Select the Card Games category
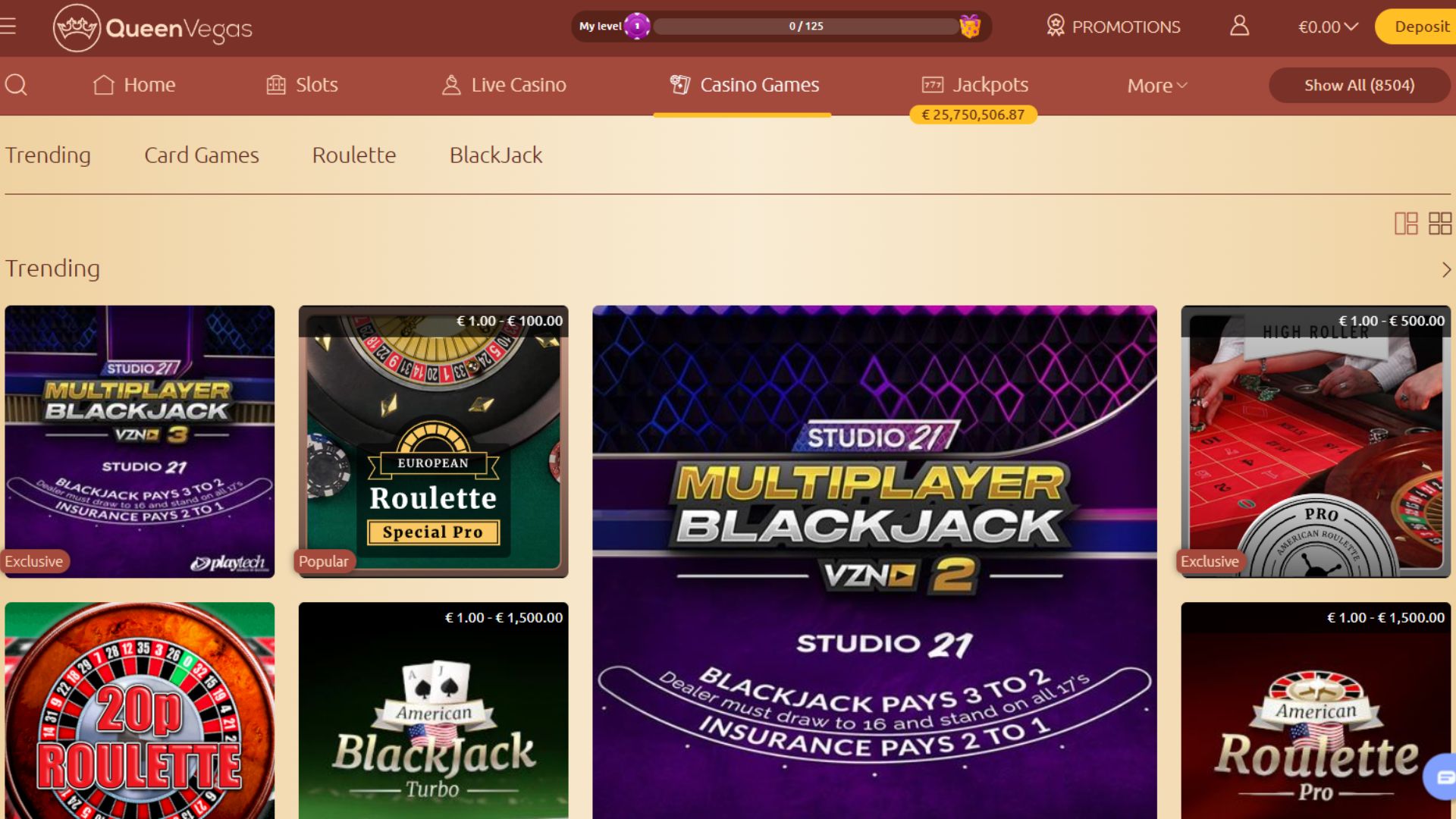Viewport: 1456px width, 819px height. (202, 155)
